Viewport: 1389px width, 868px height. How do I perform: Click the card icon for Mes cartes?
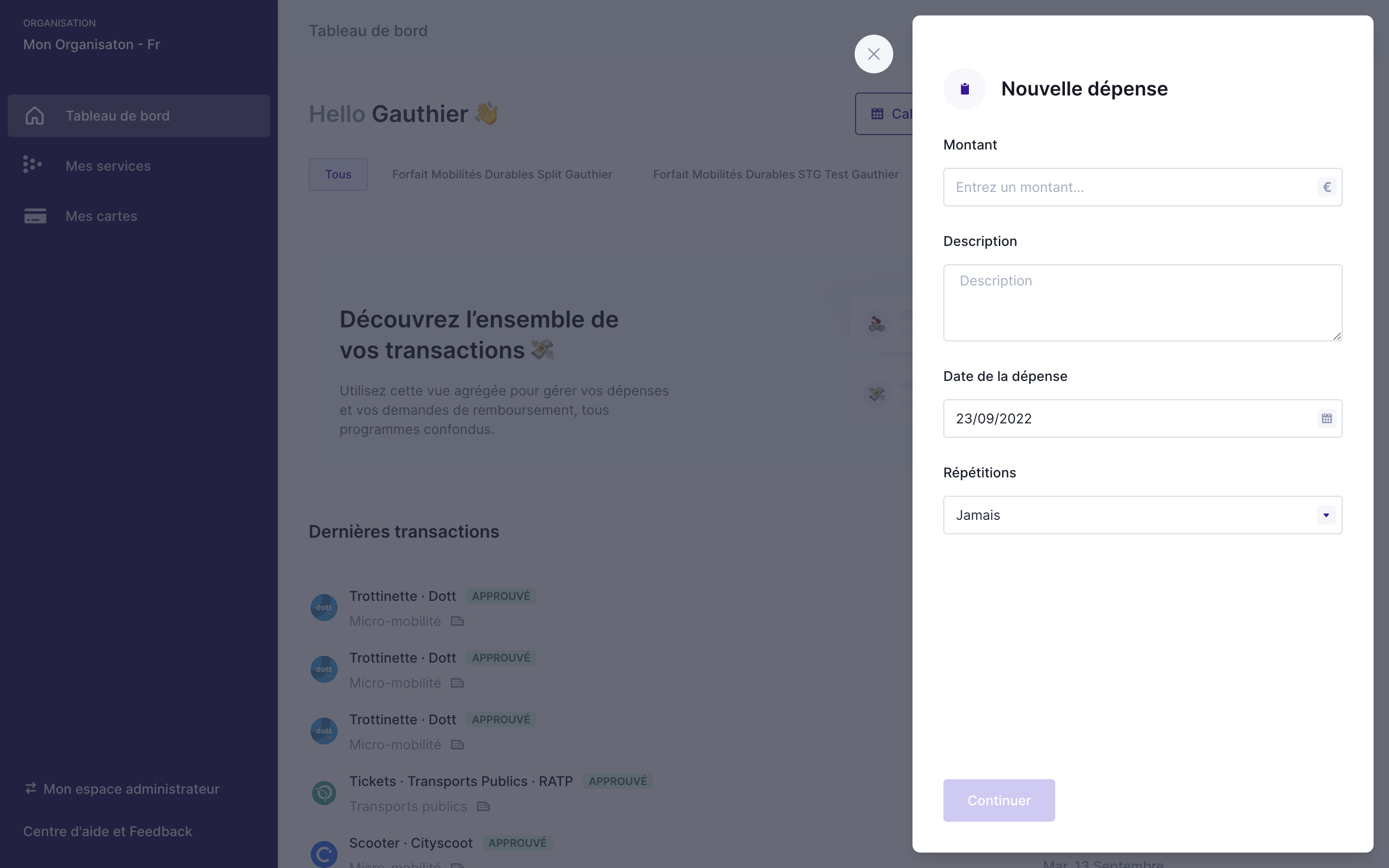coord(35,216)
